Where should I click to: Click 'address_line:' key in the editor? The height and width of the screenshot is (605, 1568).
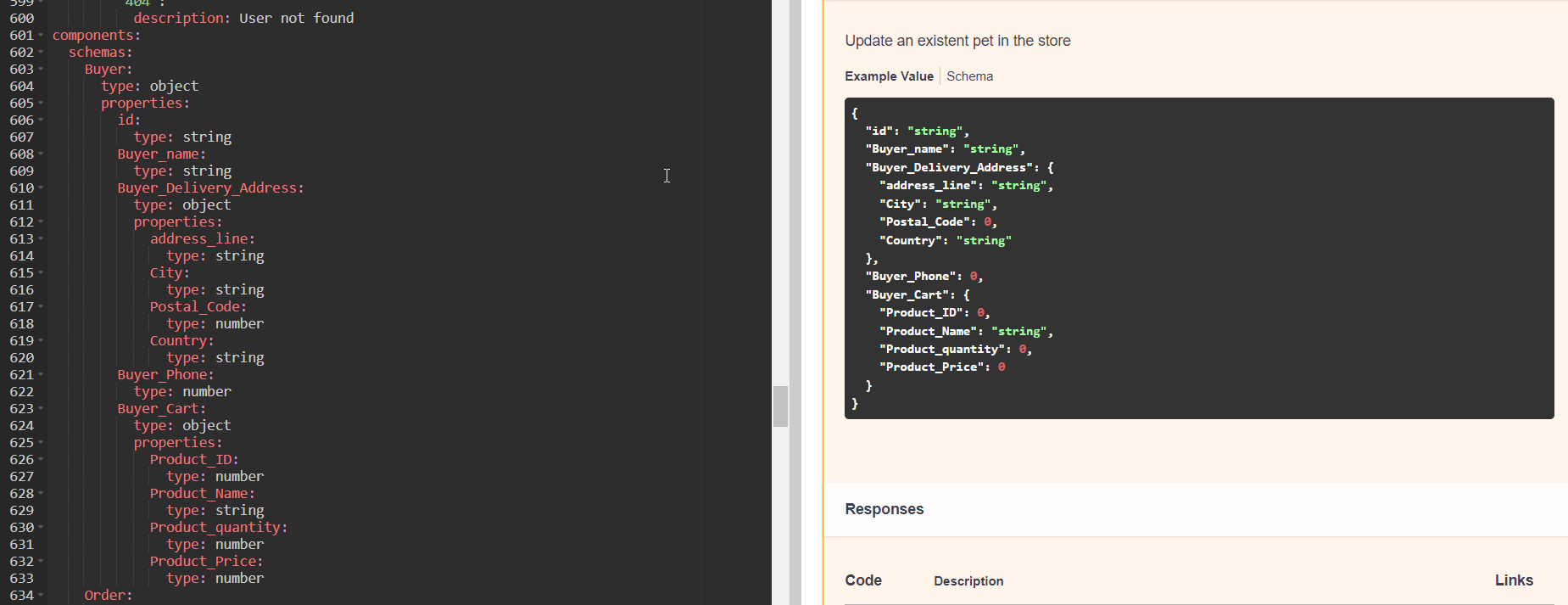point(203,239)
